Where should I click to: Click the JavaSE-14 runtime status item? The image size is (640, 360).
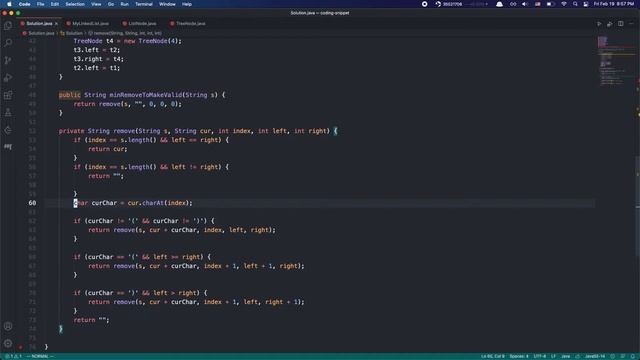pyautogui.click(x=595, y=356)
